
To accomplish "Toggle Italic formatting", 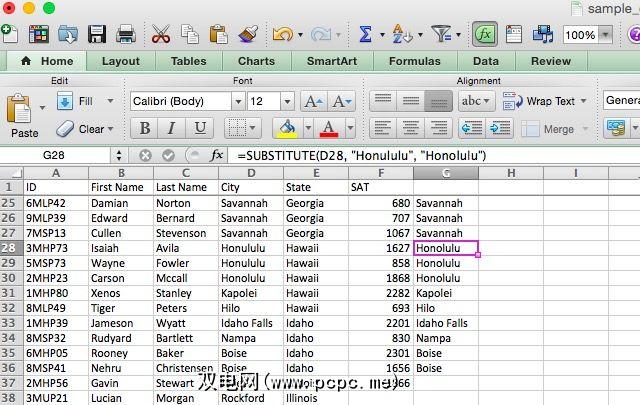I will click(173, 128).
